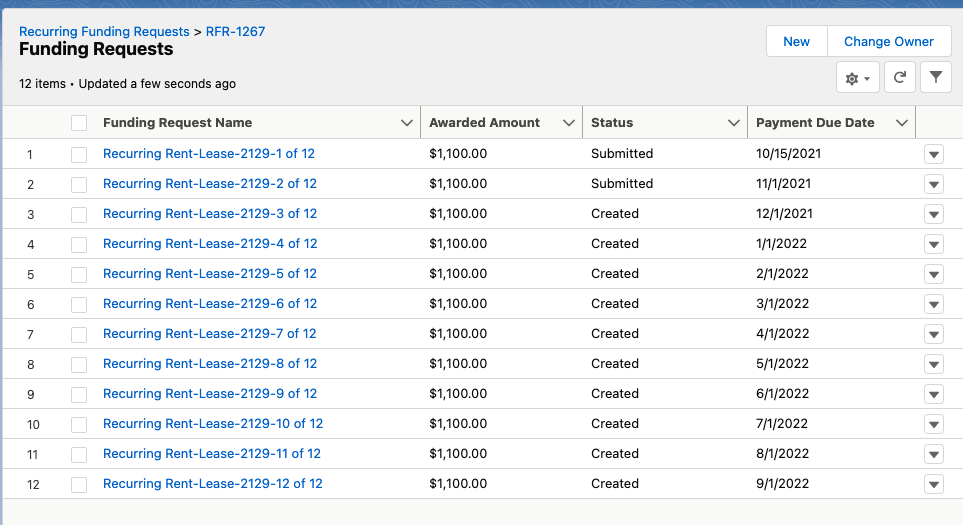Image resolution: width=963 pixels, height=525 pixels.
Task: Tick the select-all checkbox in header
Action: click(79, 123)
